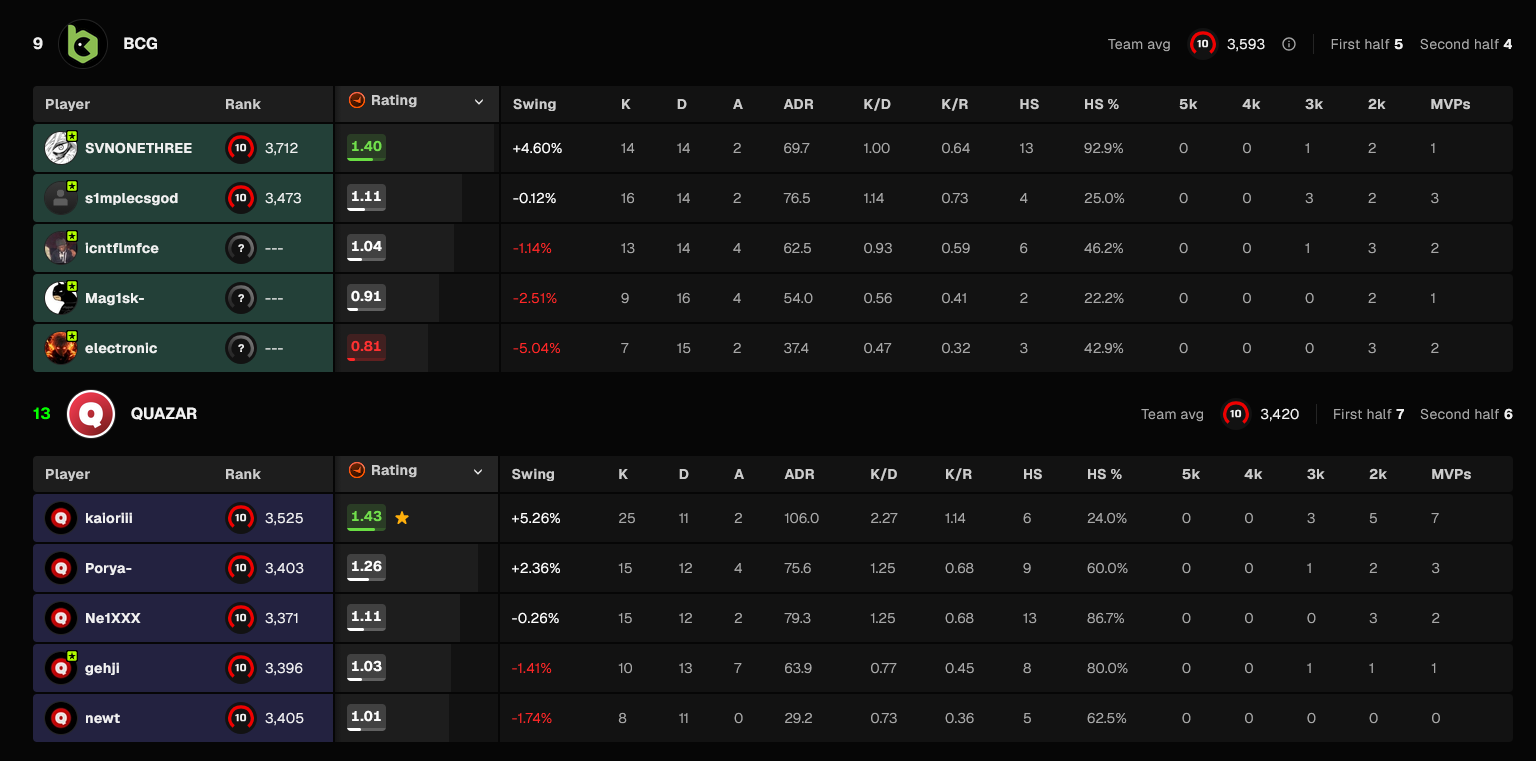Expand the BCG table Rating dropdown
The width and height of the screenshot is (1536, 761).
point(478,102)
